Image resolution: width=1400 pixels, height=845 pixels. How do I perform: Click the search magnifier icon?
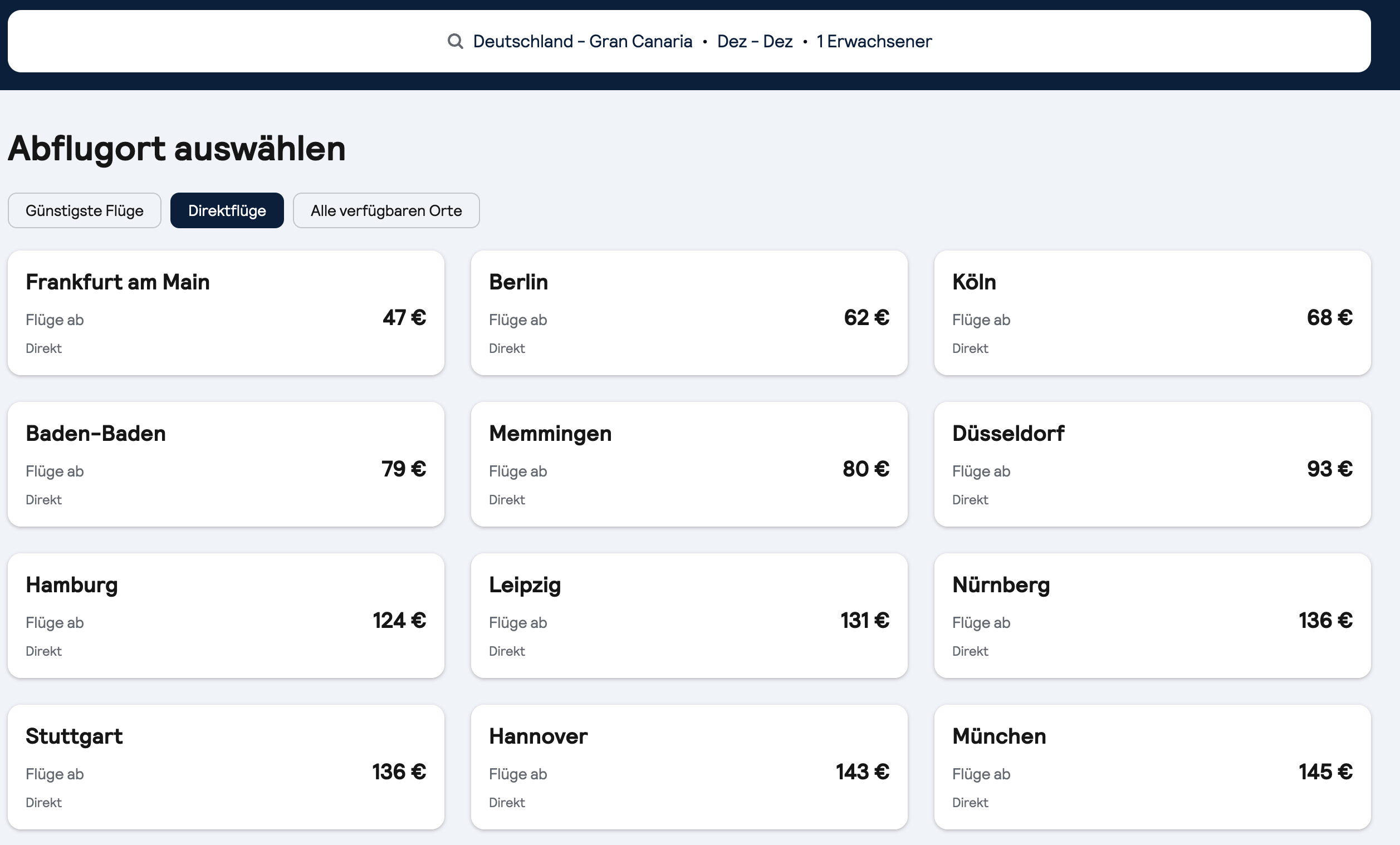454,41
